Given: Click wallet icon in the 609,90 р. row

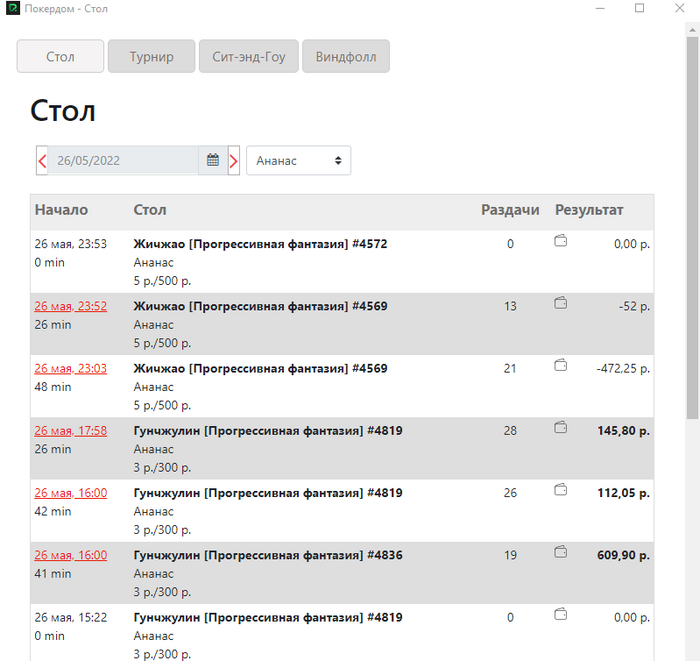Looking at the screenshot, I should 561,552.
